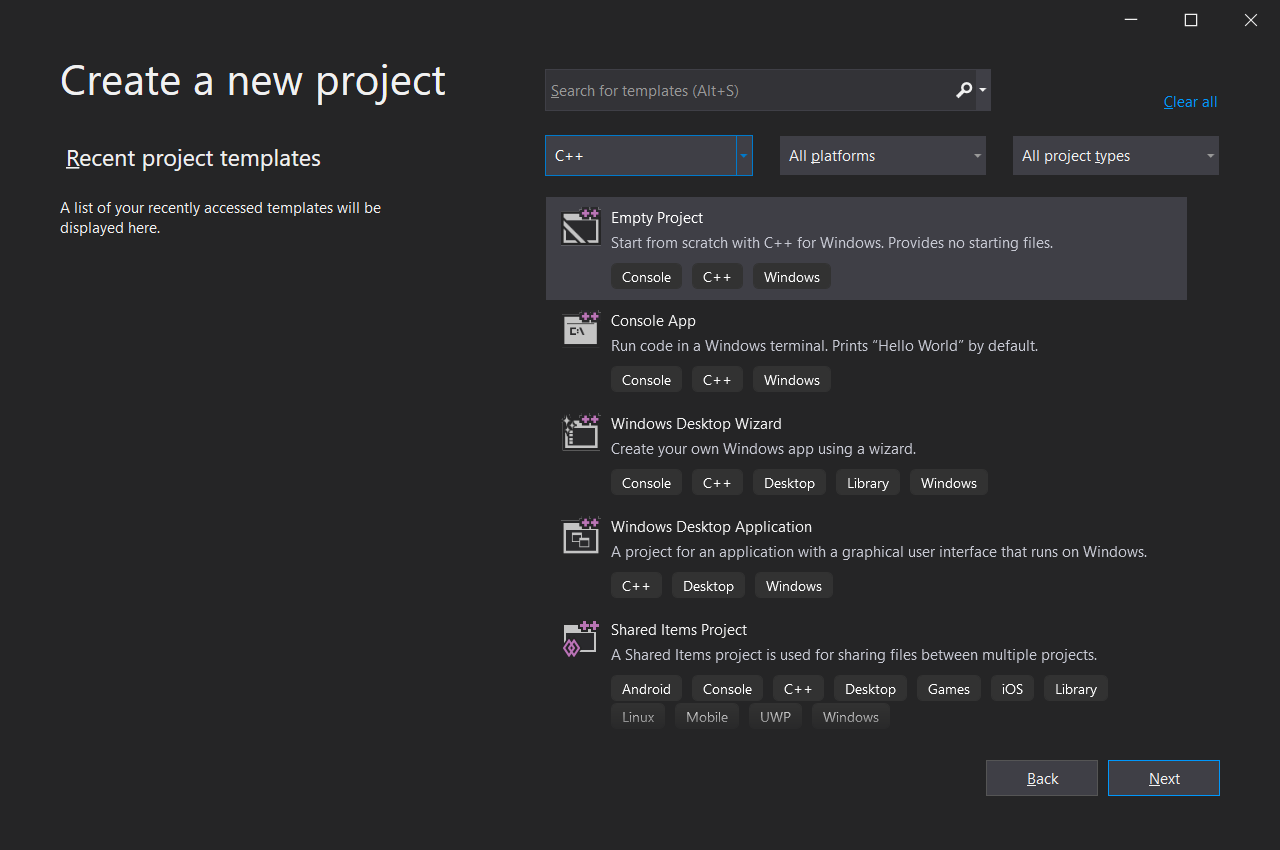
Task: Click the Games tag on Shared Items
Action: point(948,689)
